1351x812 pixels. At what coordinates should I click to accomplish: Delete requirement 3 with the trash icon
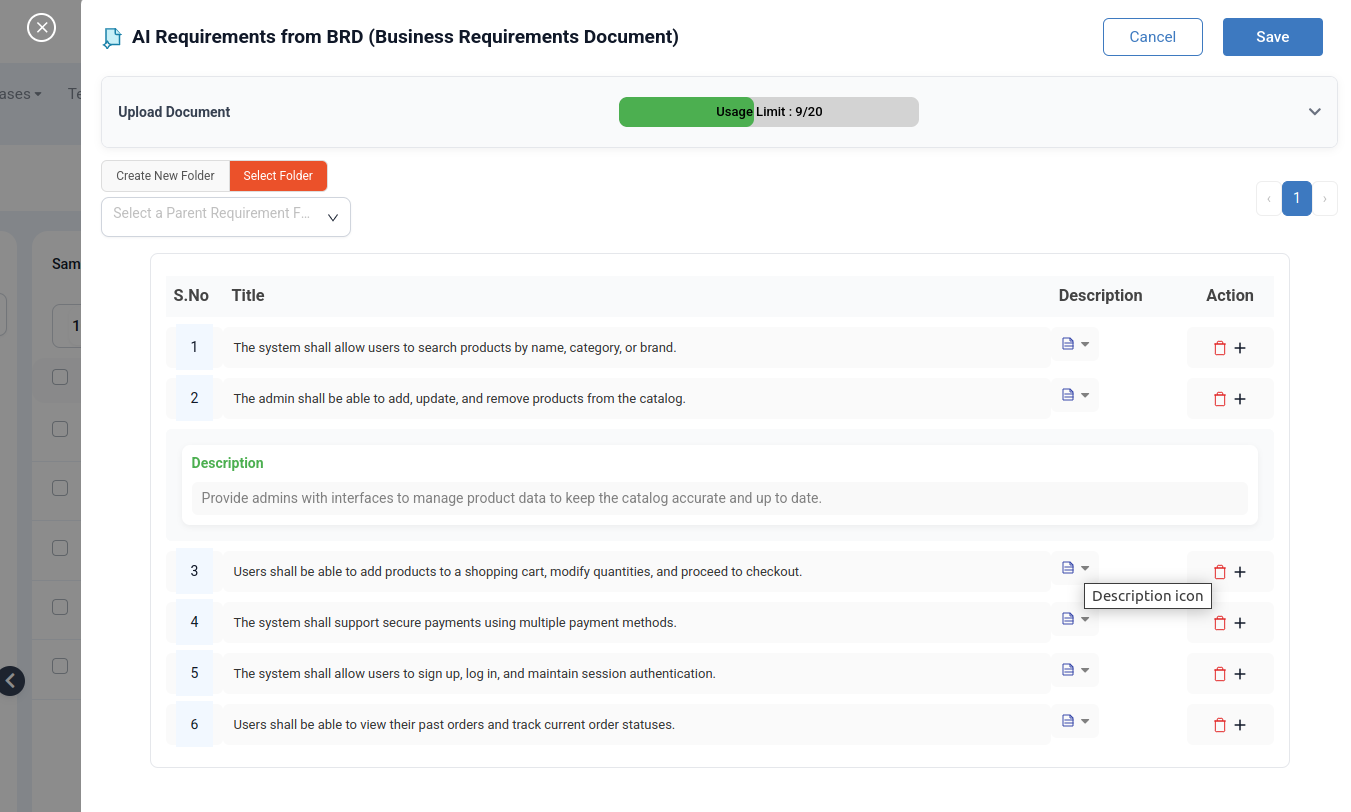click(1219, 572)
